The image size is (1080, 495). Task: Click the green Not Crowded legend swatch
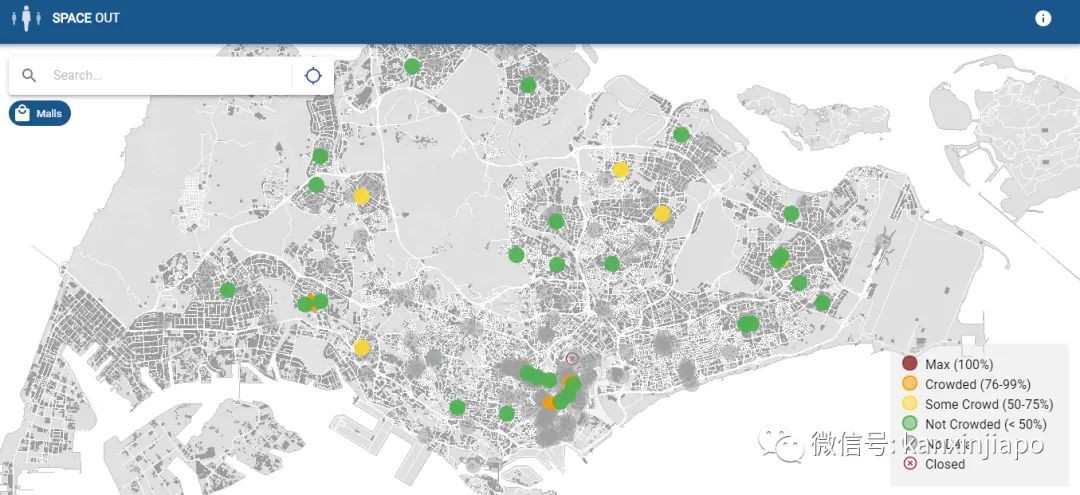point(910,424)
